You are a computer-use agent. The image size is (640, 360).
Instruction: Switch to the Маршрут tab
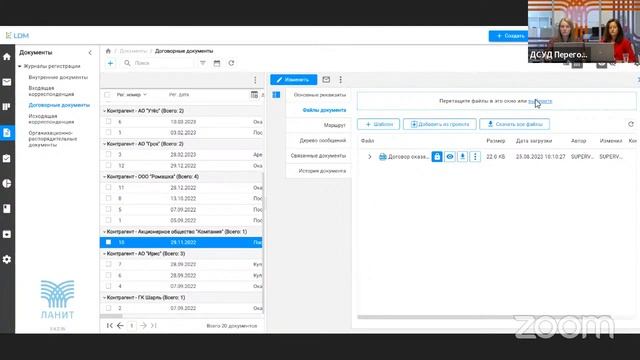(335, 125)
